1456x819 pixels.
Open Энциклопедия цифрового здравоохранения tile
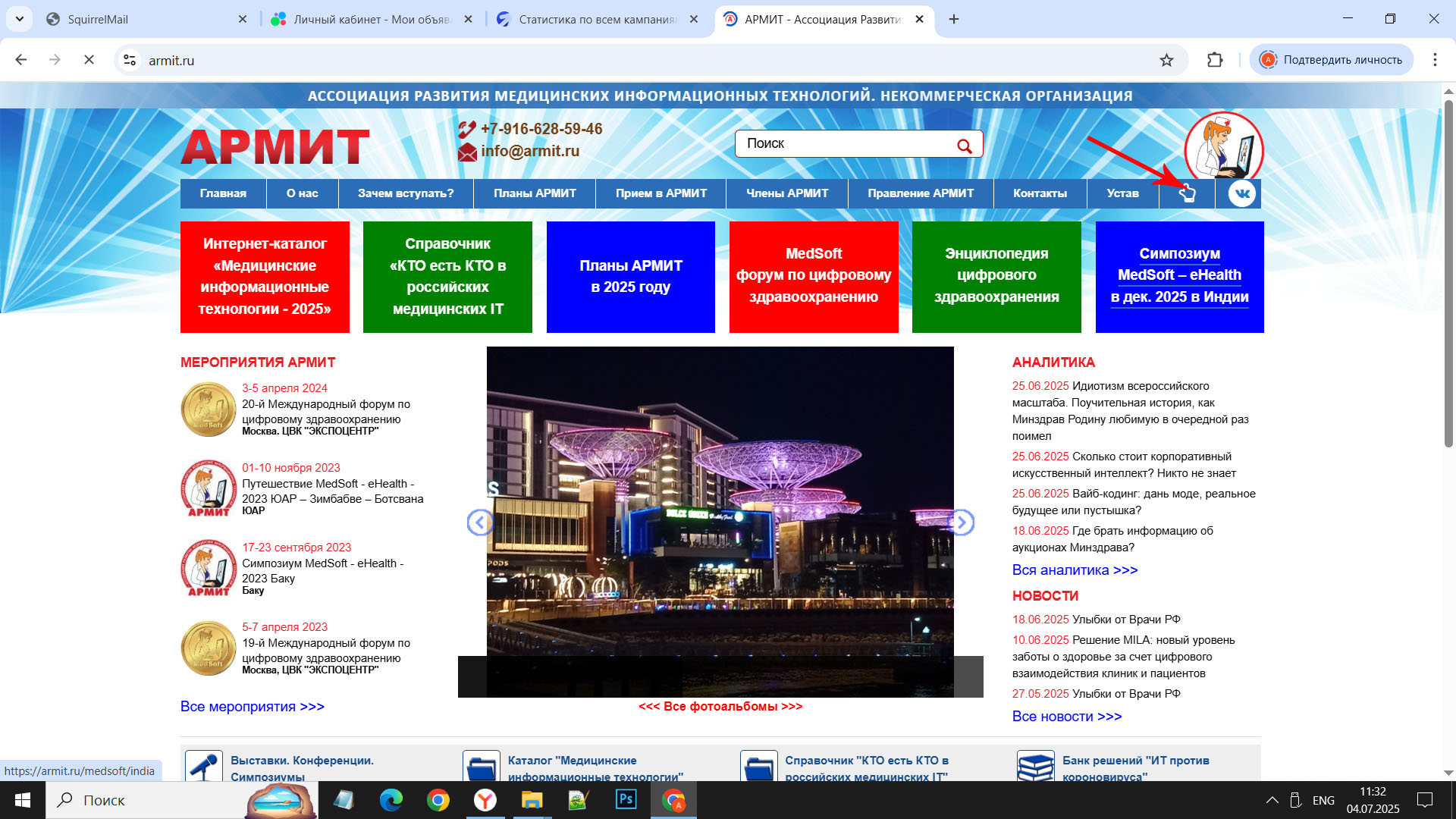996,277
